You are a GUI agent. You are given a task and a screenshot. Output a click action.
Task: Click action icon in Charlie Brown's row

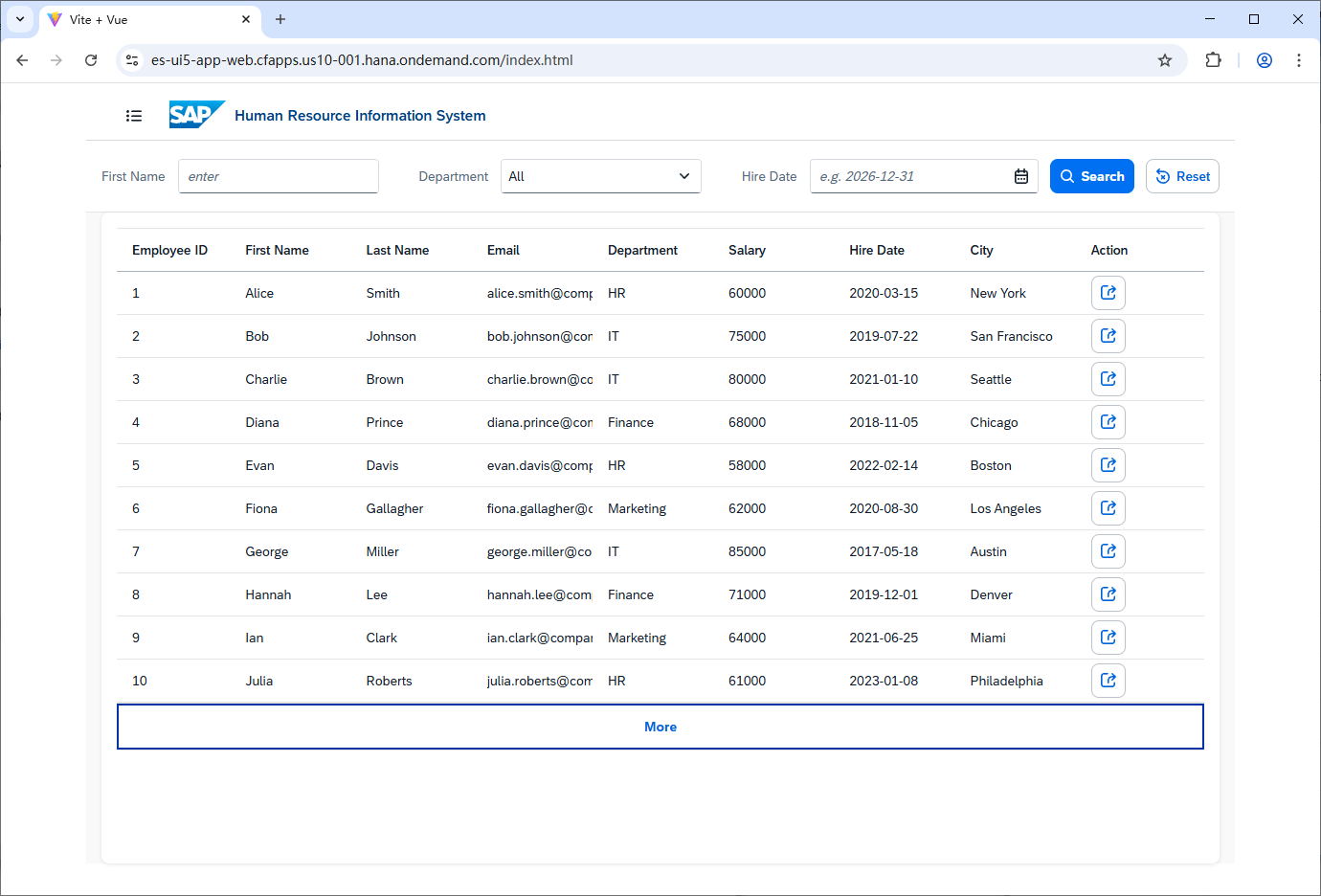(x=1108, y=379)
